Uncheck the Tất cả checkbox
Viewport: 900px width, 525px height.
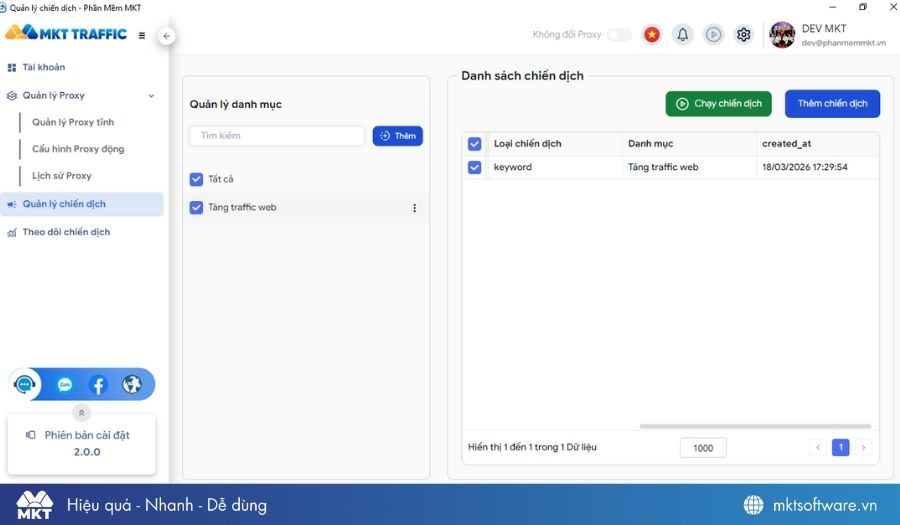click(196, 180)
